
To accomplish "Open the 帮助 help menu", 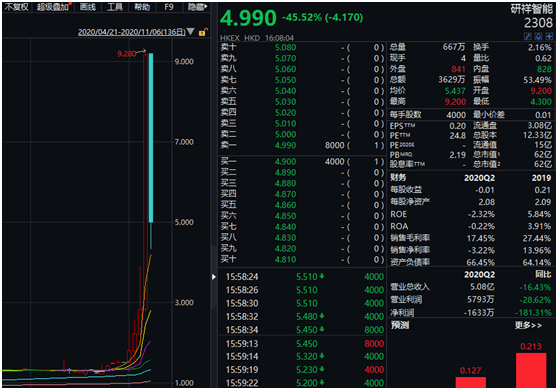I will coord(142,7).
